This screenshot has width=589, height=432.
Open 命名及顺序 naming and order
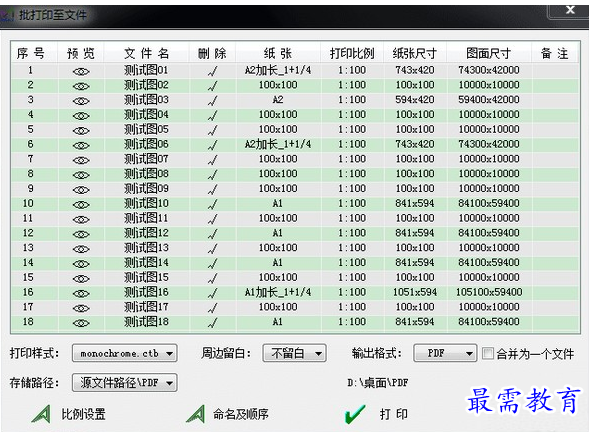coord(240,414)
